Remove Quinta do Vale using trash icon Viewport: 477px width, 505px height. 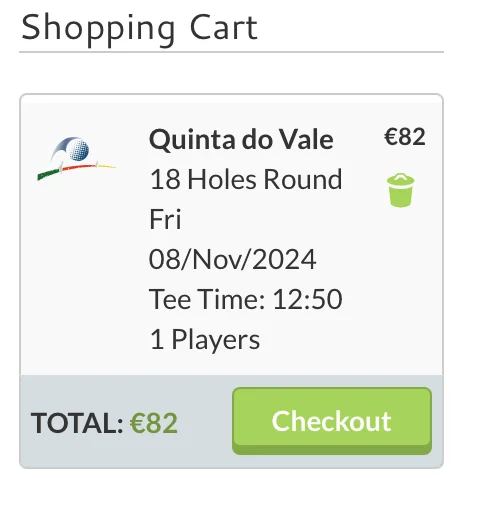[400, 190]
